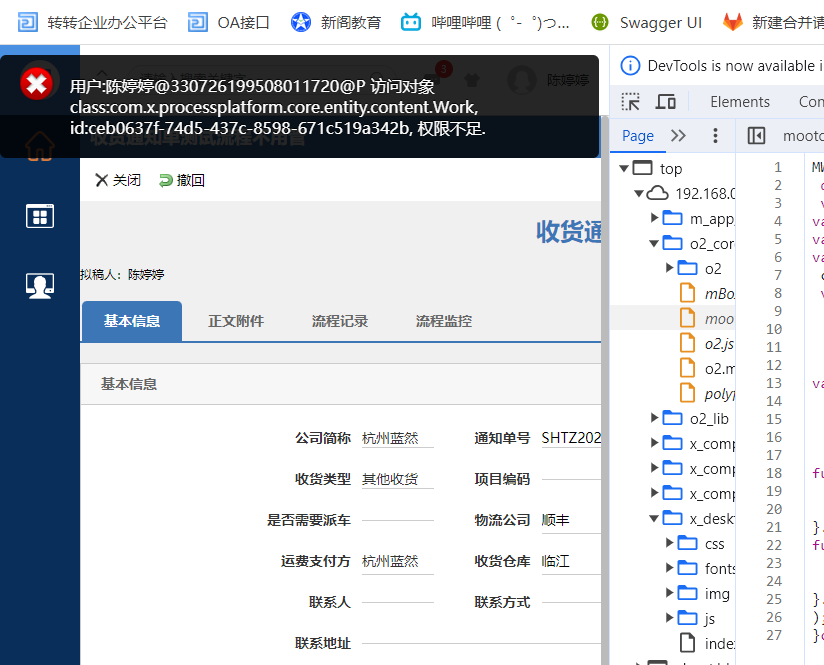The height and width of the screenshot is (665, 824).
Task: Collapse the top frame tree node
Action: [624, 168]
